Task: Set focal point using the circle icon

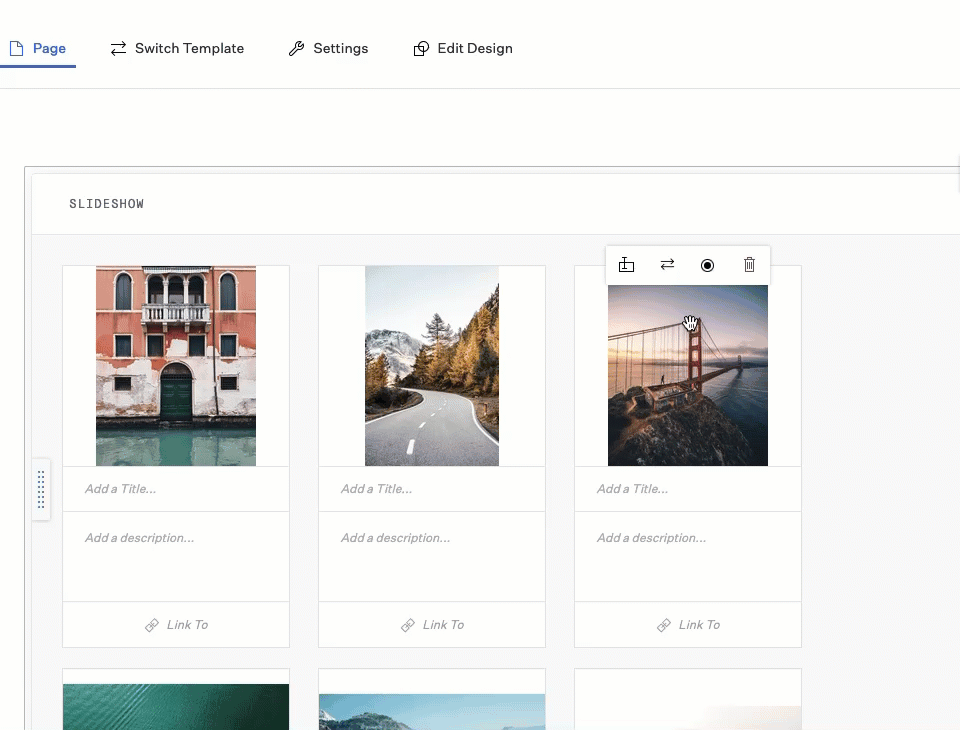Action: pos(708,265)
